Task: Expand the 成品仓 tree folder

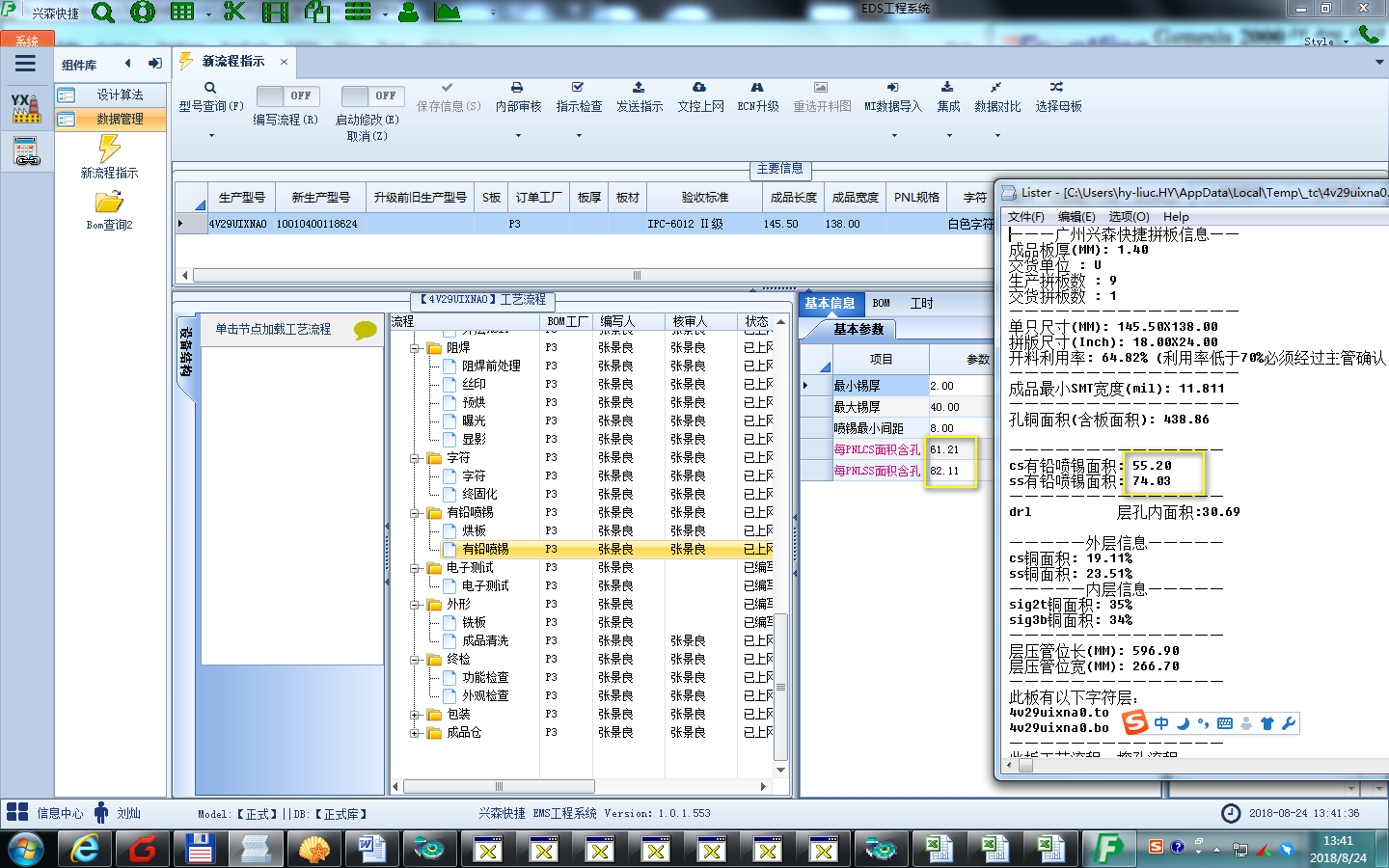Action: [x=415, y=733]
